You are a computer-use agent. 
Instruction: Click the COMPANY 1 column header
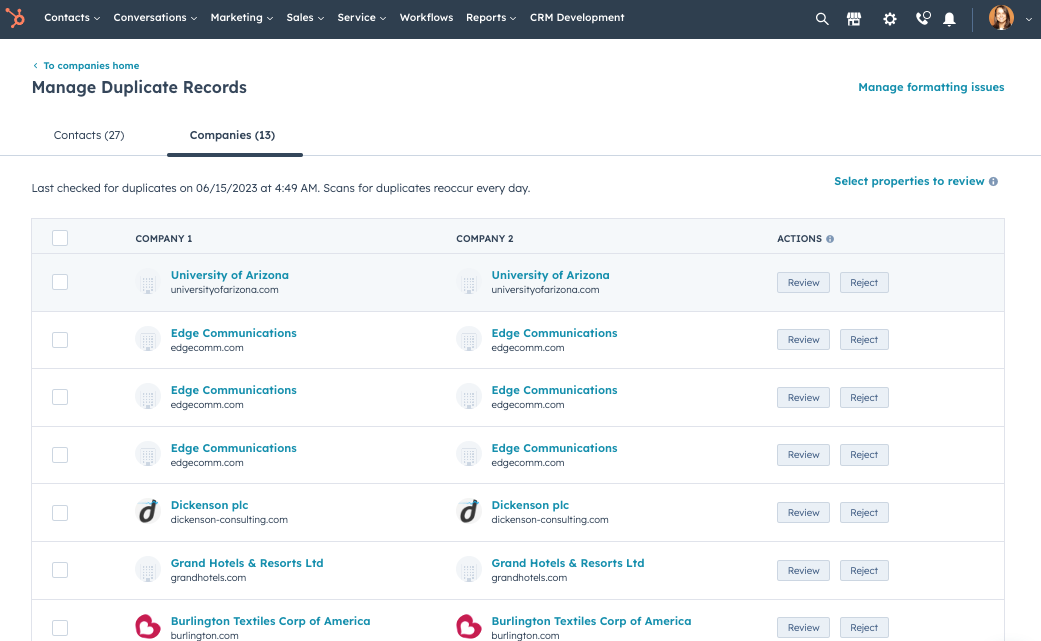point(163,239)
